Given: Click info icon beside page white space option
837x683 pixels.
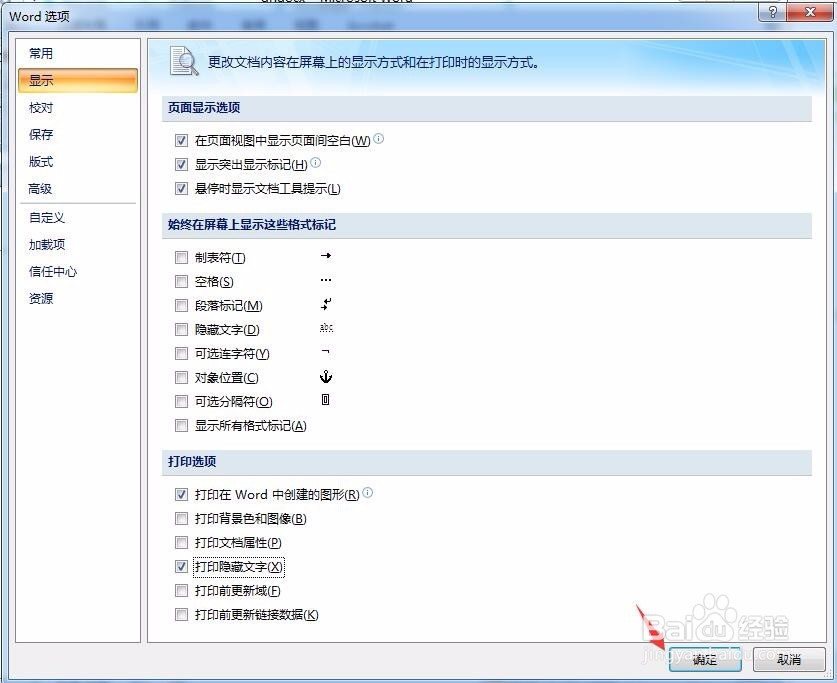Looking at the screenshot, I should click(378, 139).
